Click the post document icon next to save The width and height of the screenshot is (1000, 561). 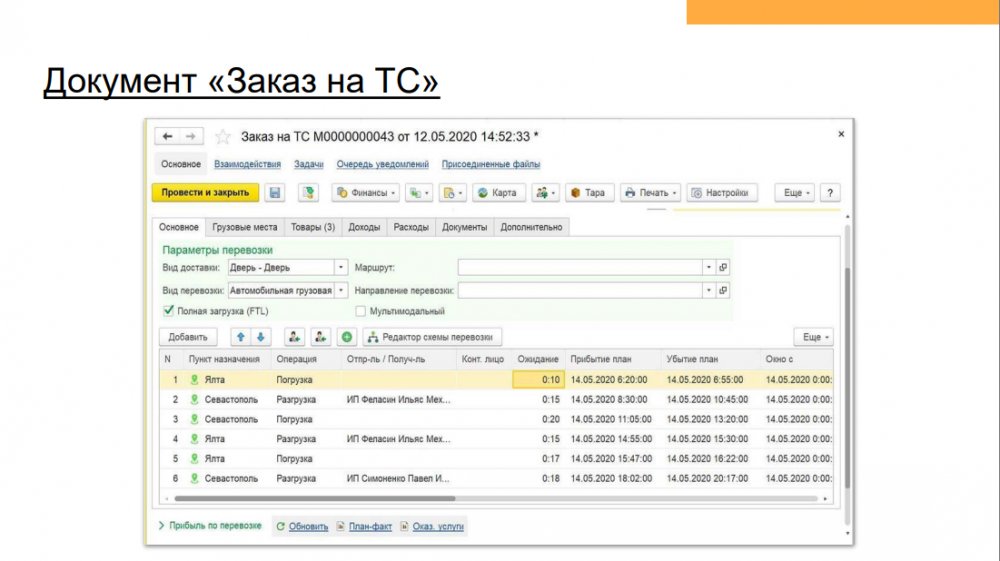(x=307, y=193)
